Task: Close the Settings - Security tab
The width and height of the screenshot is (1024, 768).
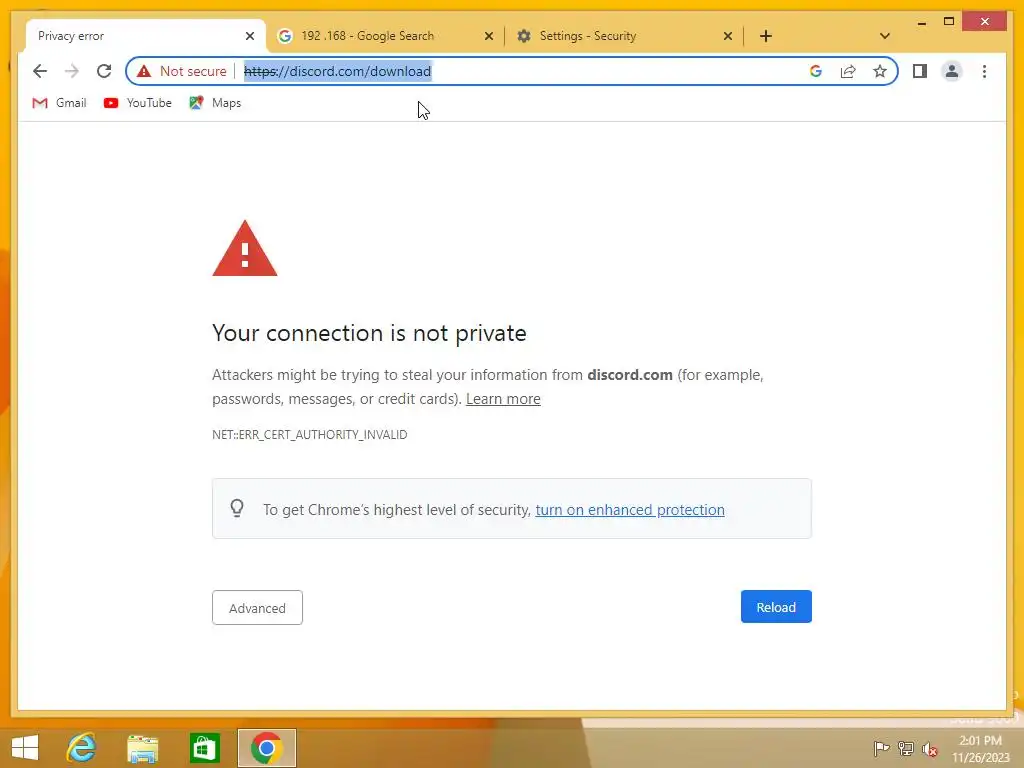Action: tap(728, 36)
